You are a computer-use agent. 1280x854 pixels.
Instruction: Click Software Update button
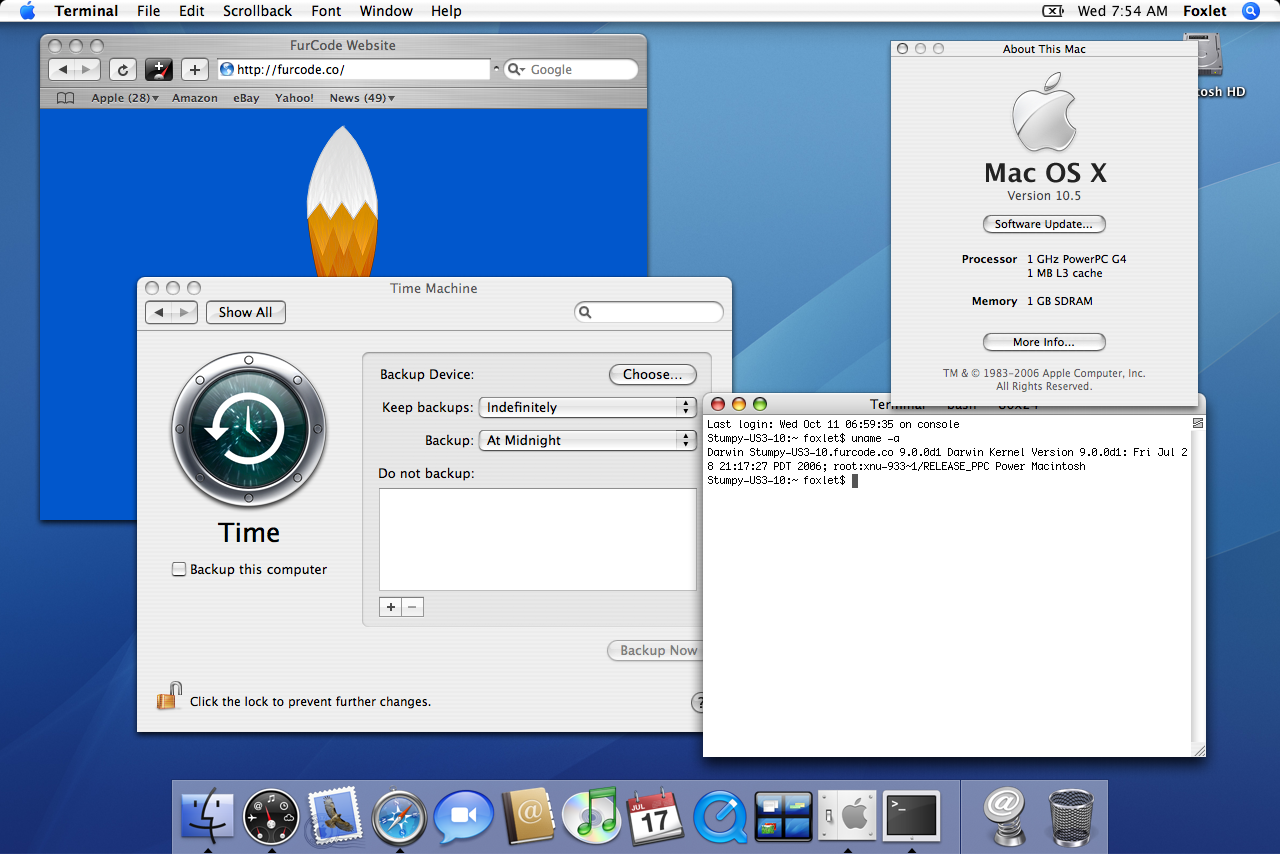1044,224
